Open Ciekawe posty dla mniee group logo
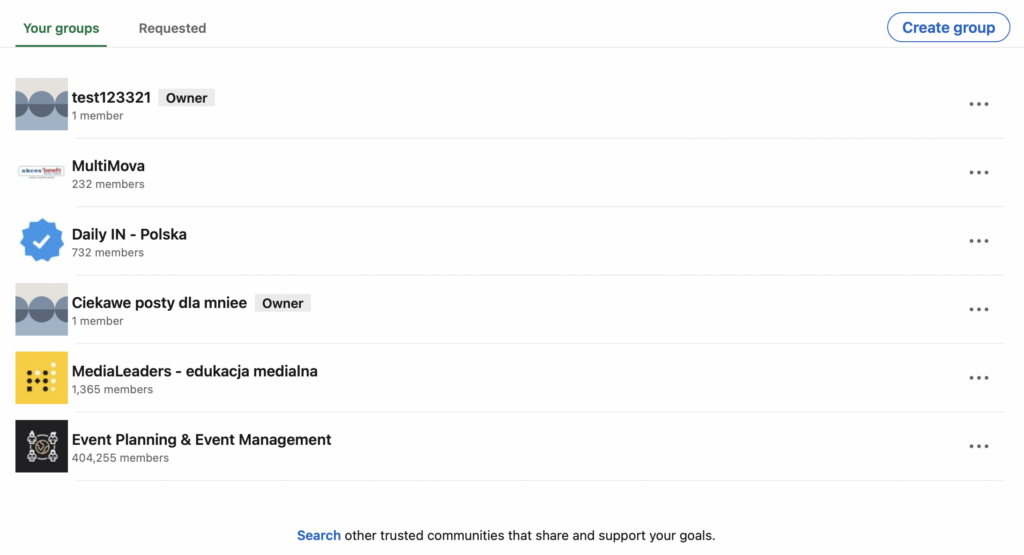 (x=42, y=309)
